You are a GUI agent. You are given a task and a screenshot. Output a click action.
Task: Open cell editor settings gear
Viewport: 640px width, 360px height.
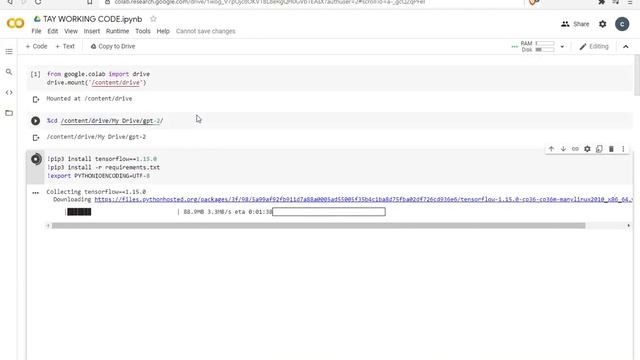[587, 149]
